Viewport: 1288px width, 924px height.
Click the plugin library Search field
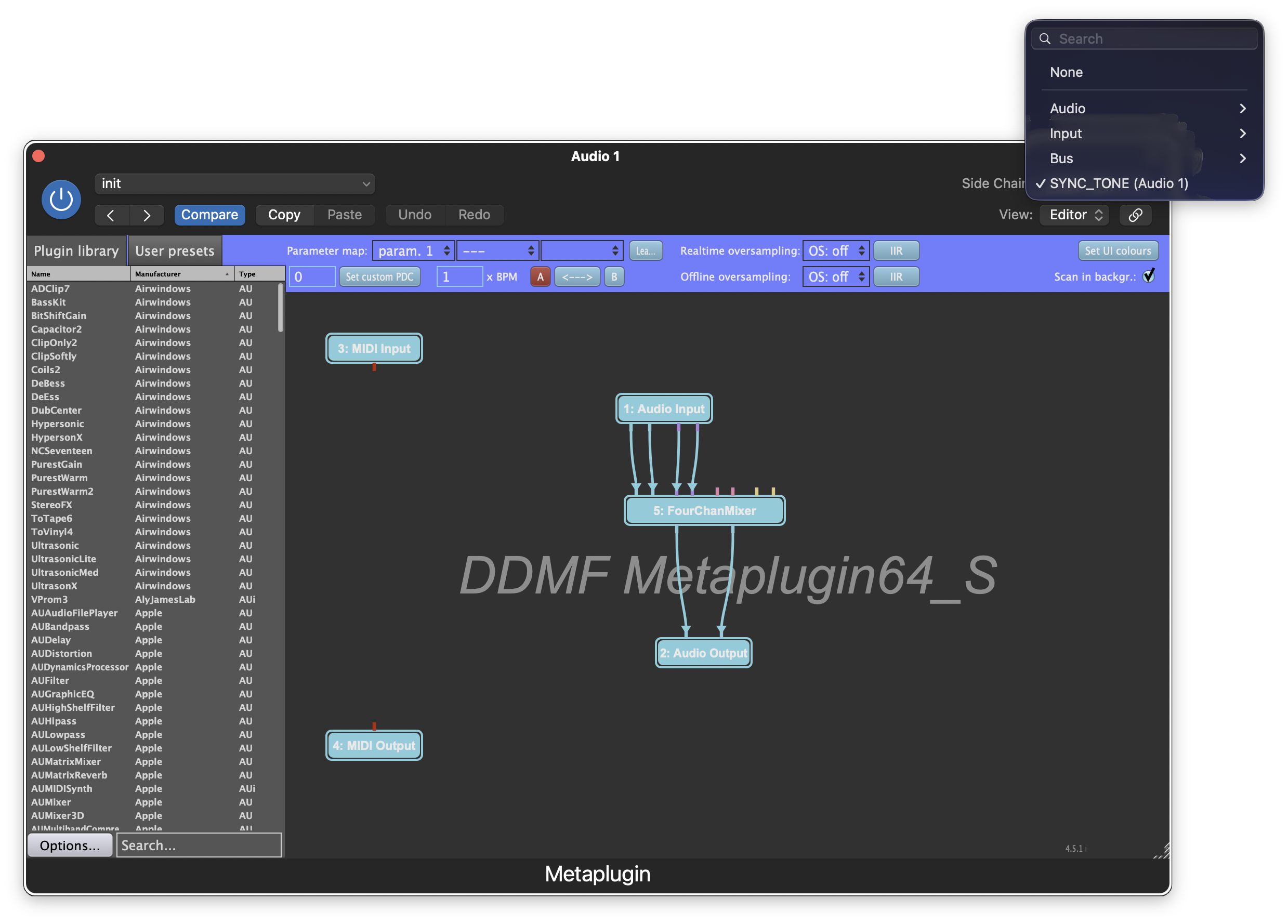pos(199,845)
